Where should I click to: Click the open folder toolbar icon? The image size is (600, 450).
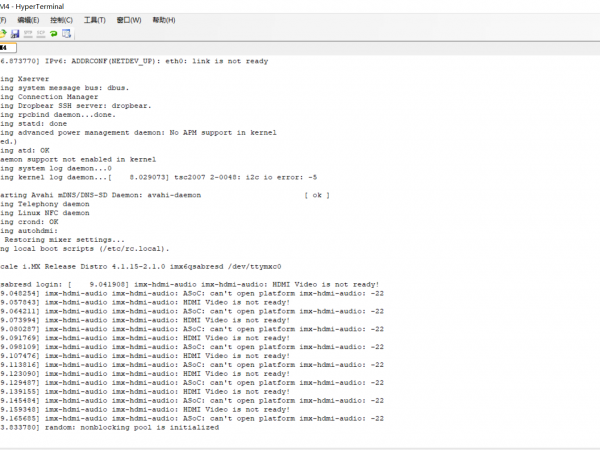click(x=4, y=33)
